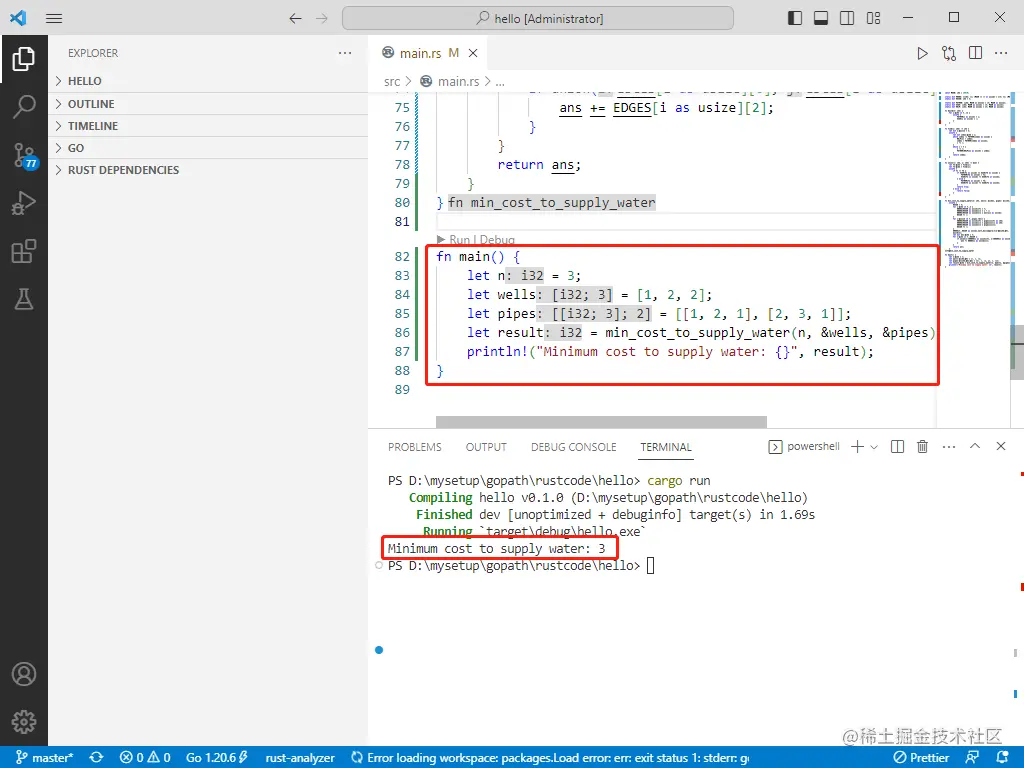The width and height of the screenshot is (1024, 768).
Task: Open the launch profile dropdown arrow
Action: [874, 447]
